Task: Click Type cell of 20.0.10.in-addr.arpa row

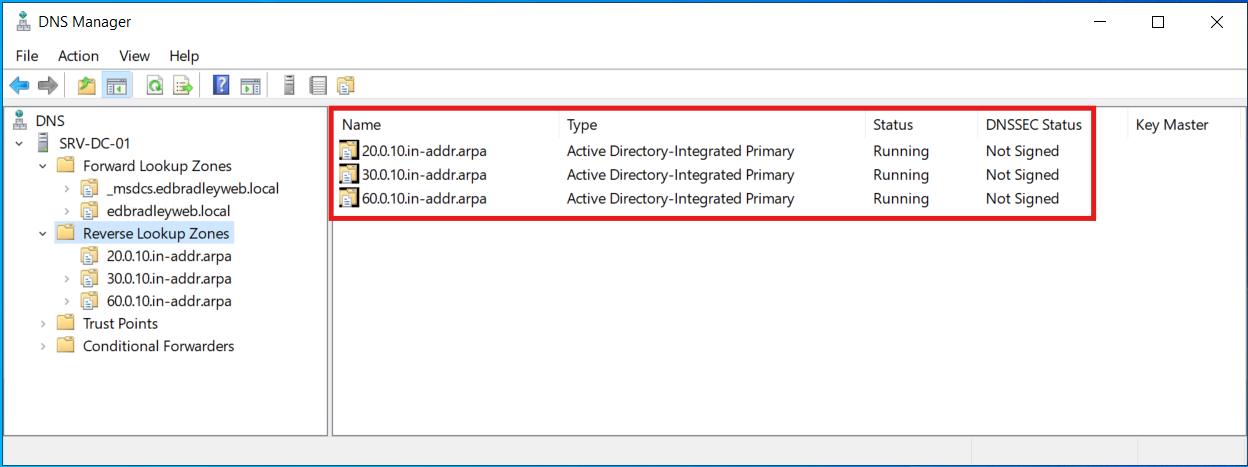Action: tap(680, 152)
